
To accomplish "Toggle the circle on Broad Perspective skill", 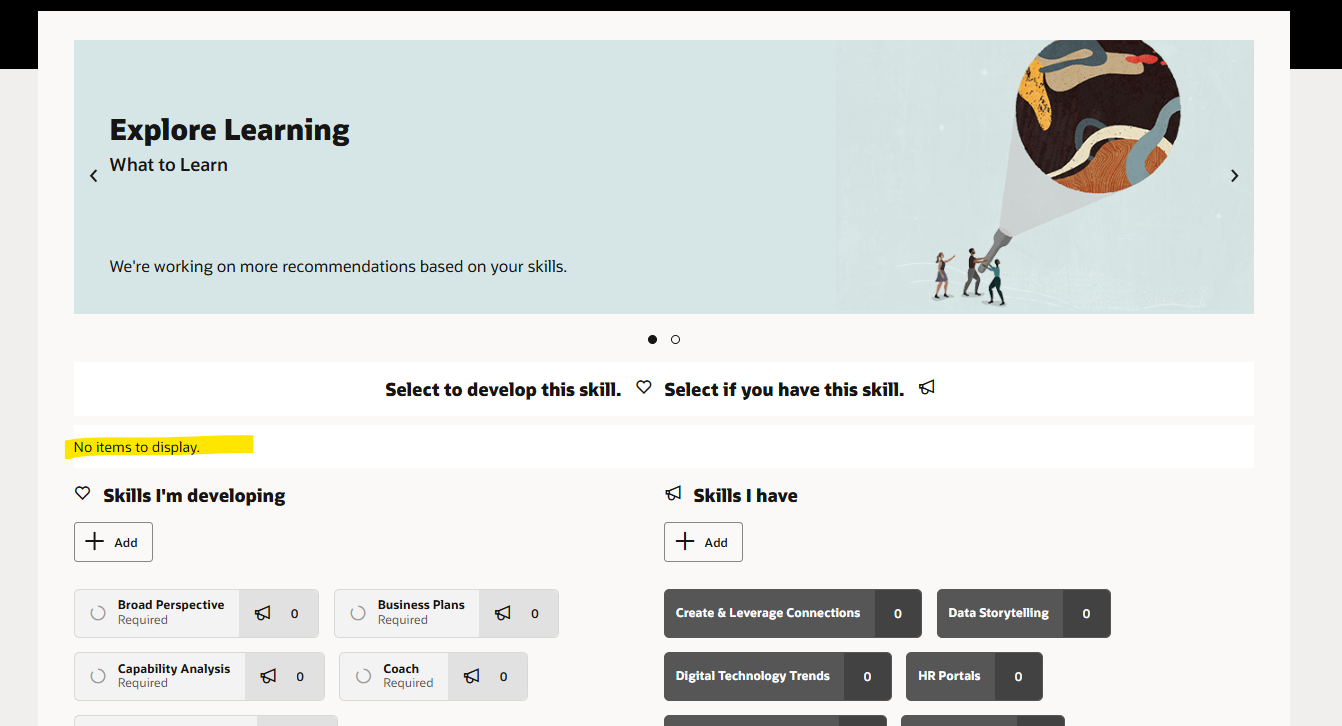I will [x=98, y=613].
